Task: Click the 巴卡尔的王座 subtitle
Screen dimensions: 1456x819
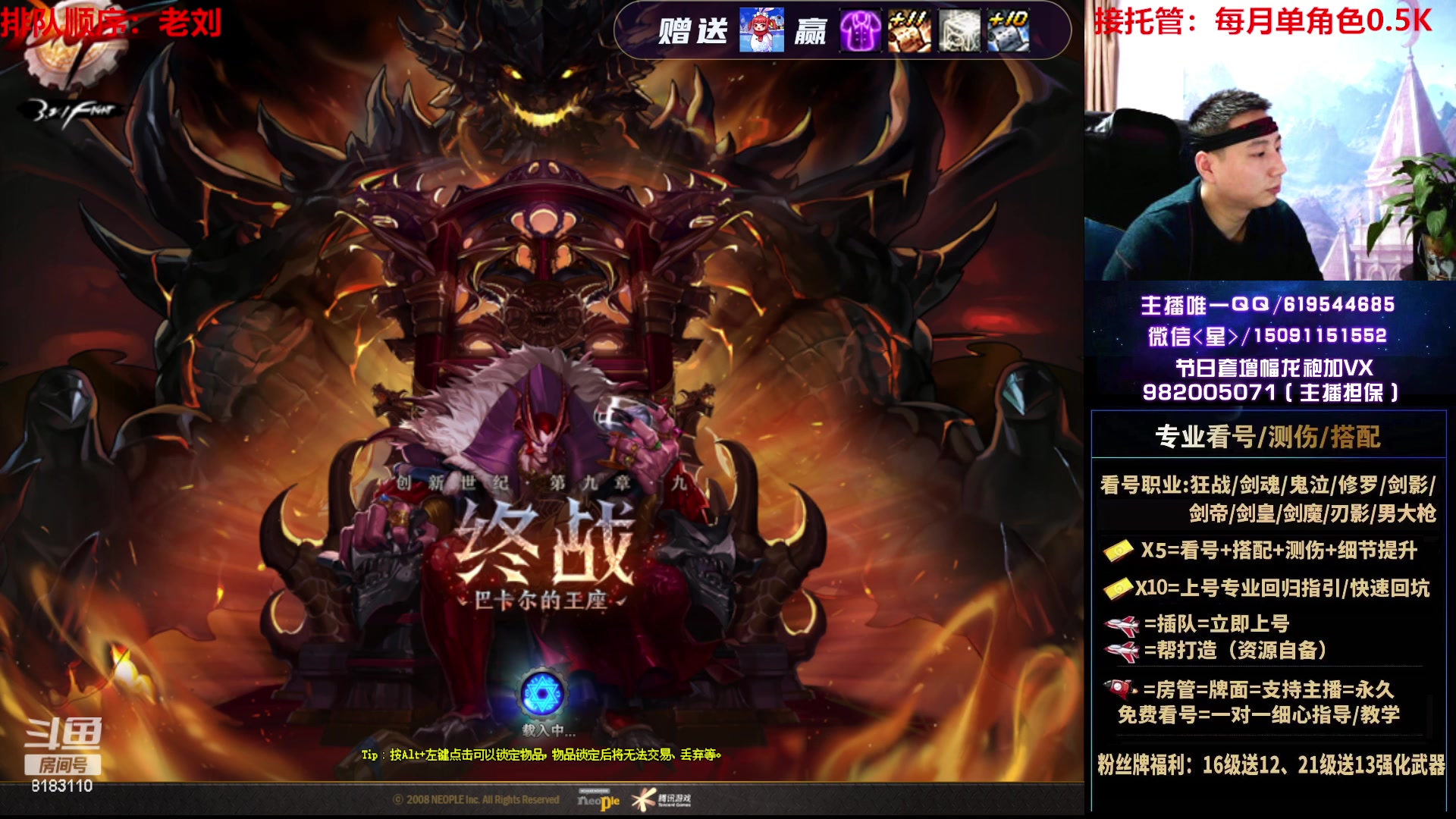Action: click(541, 601)
